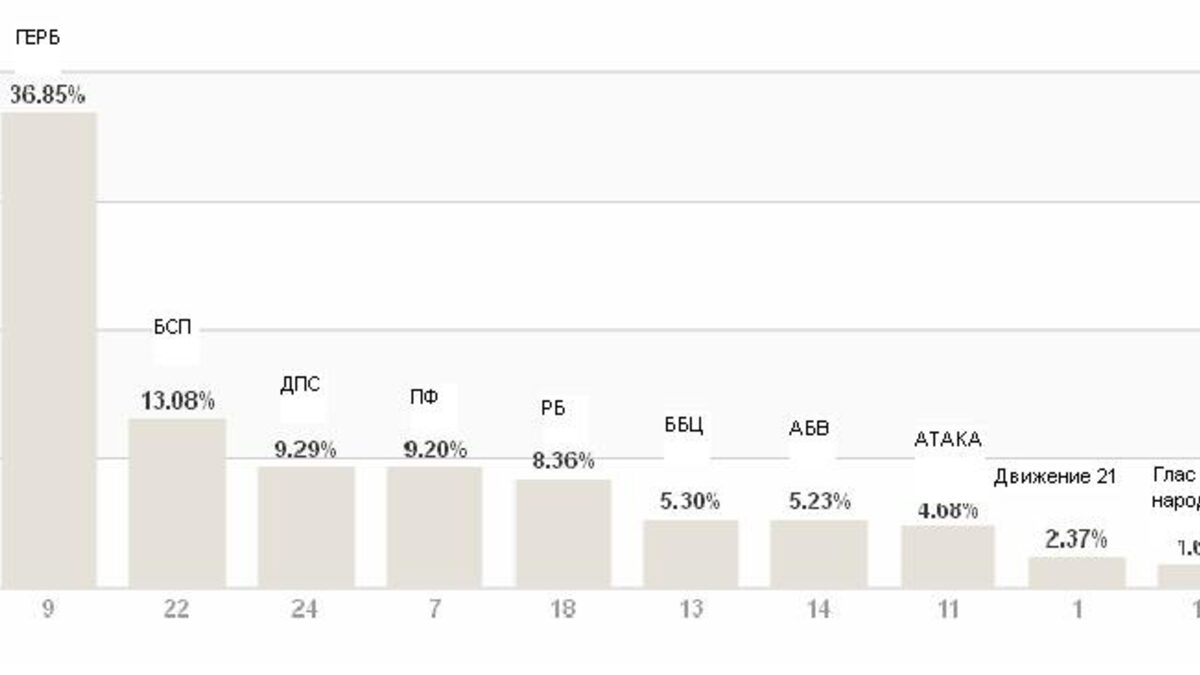Click the ГЕРБ party label
Screen dimensions: 1200x675
37,40
